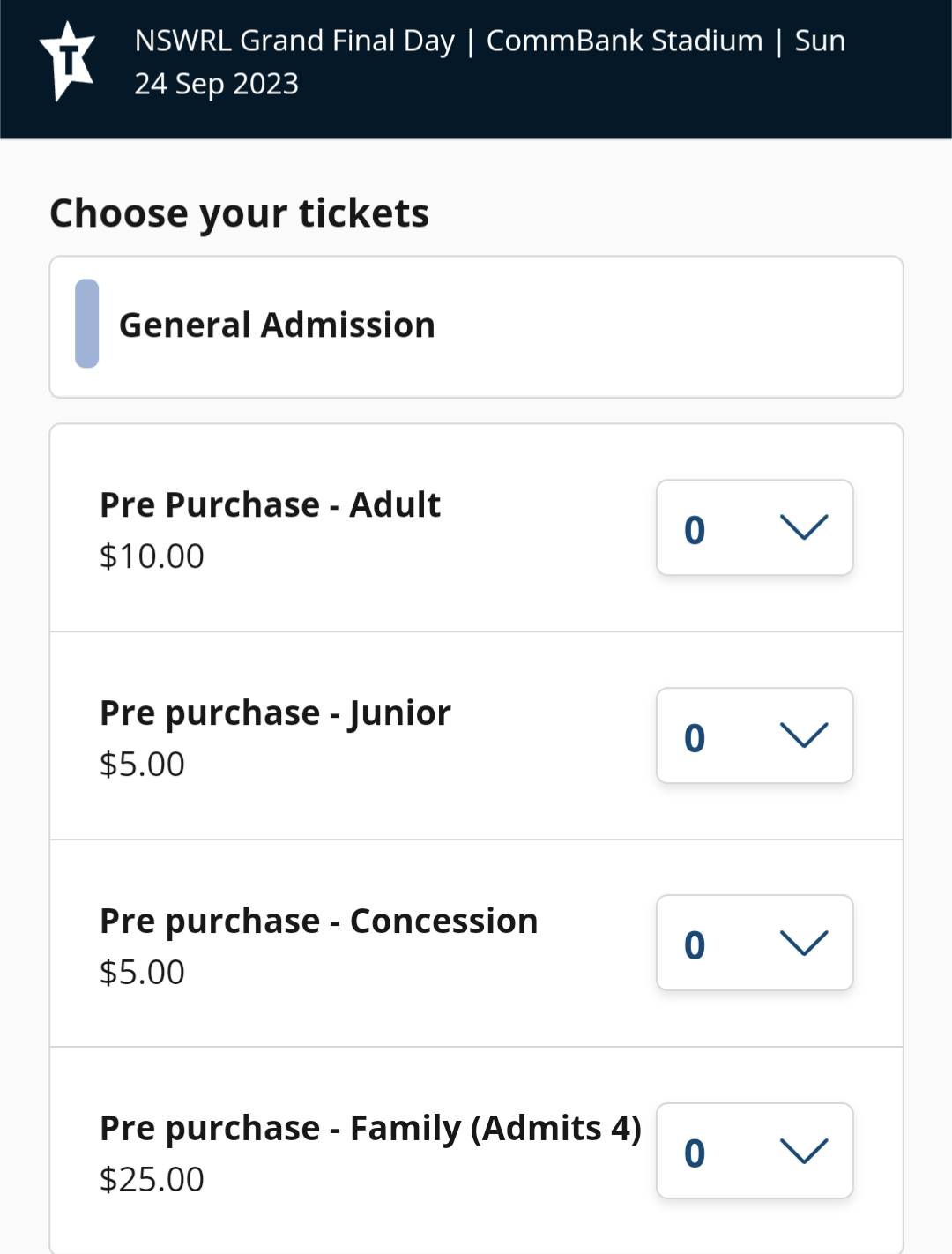
Task: Click the Choose your tickets heading
Action: click(x=239, y=213)
